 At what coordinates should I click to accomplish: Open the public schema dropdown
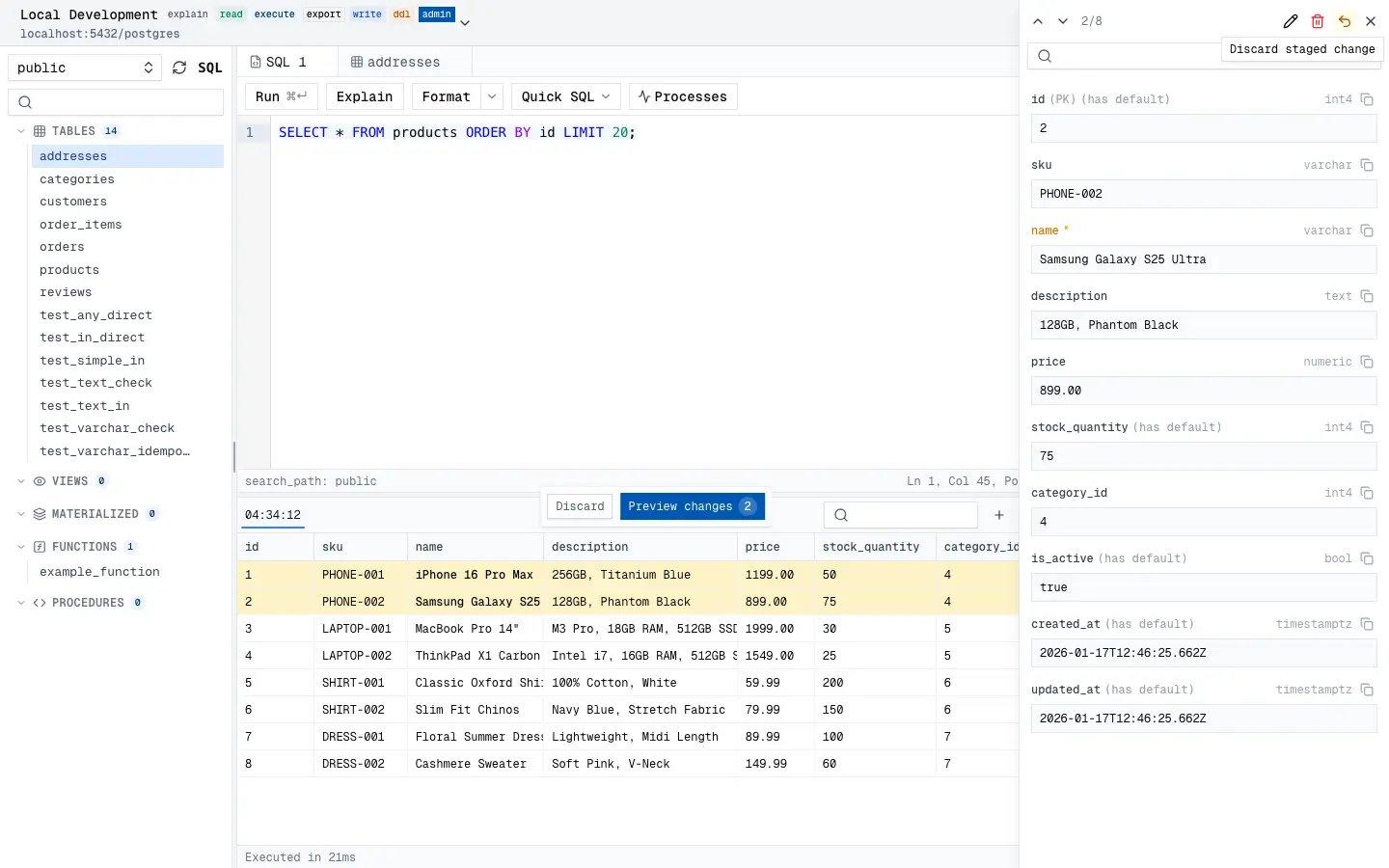point(85,68)
